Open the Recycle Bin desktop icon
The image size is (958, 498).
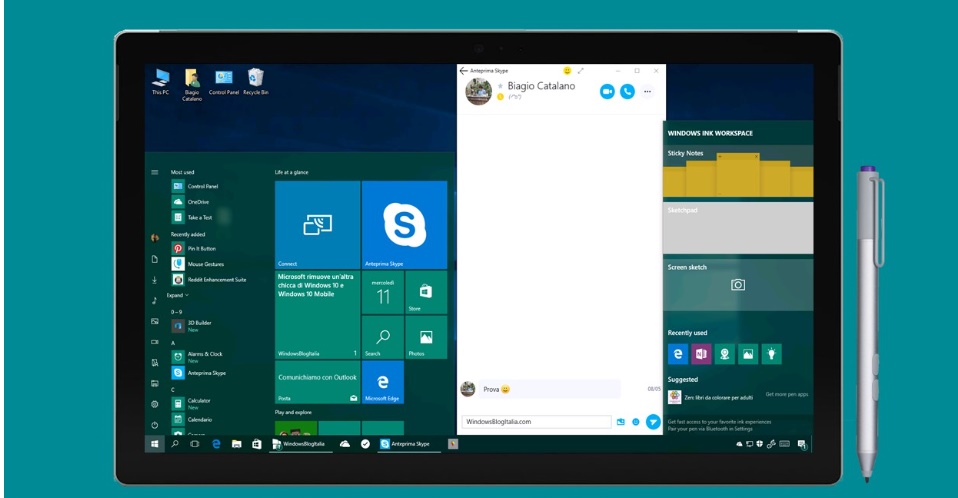pyautogui.click(x=256, y=80)
